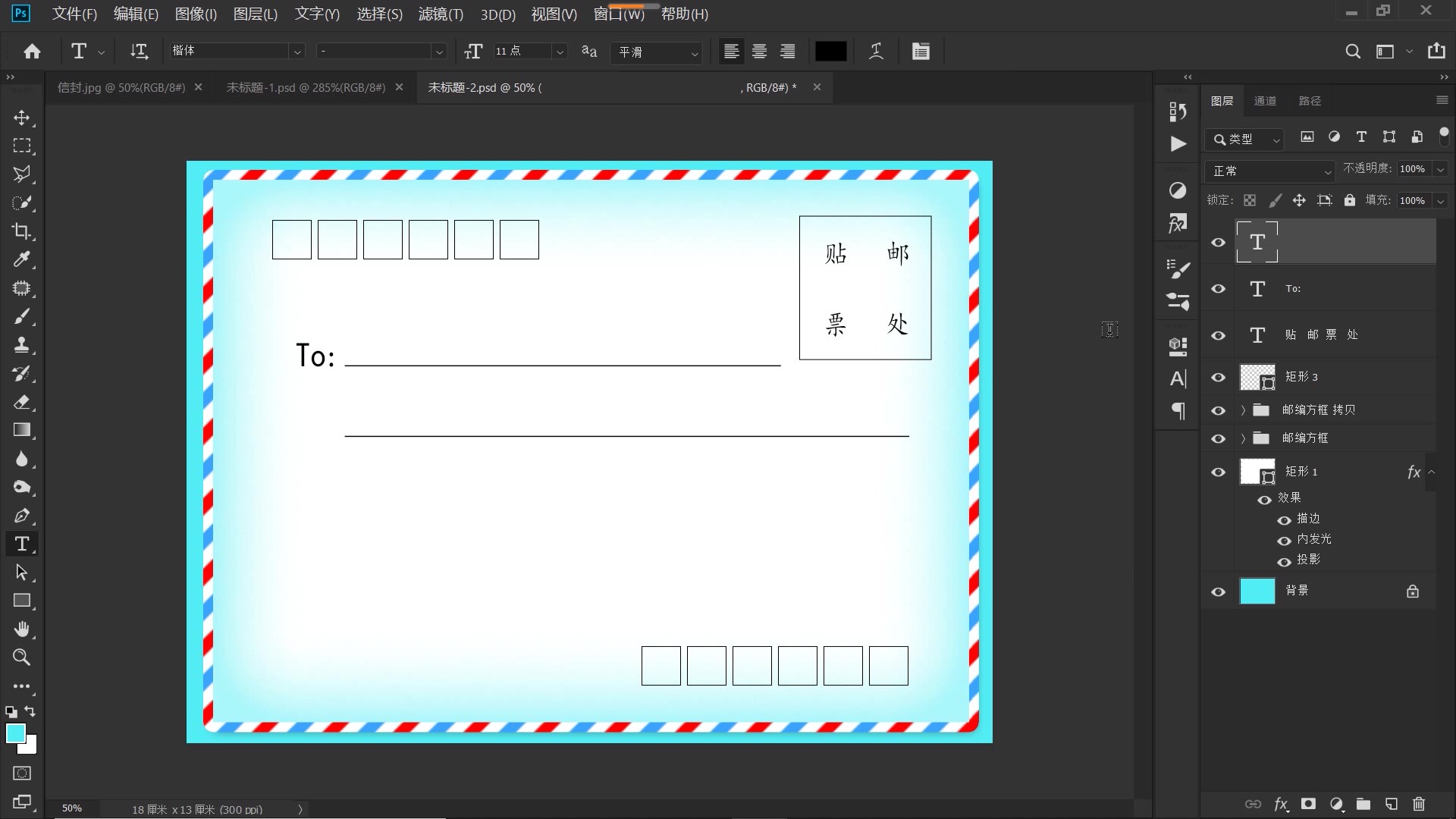Right align text button
Viewport: 1456px width, 819px height.
788,51
